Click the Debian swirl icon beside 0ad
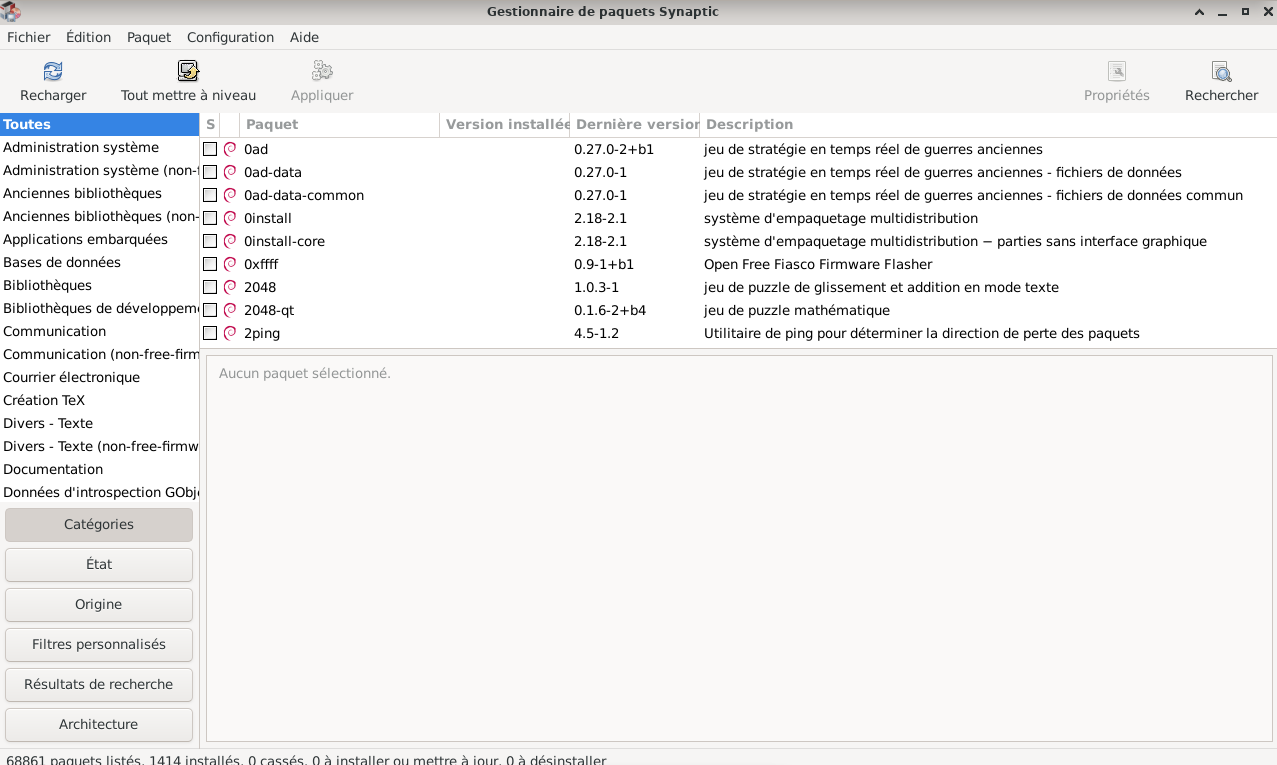Viewport: 1277px width, 765px height. [230, 149]
